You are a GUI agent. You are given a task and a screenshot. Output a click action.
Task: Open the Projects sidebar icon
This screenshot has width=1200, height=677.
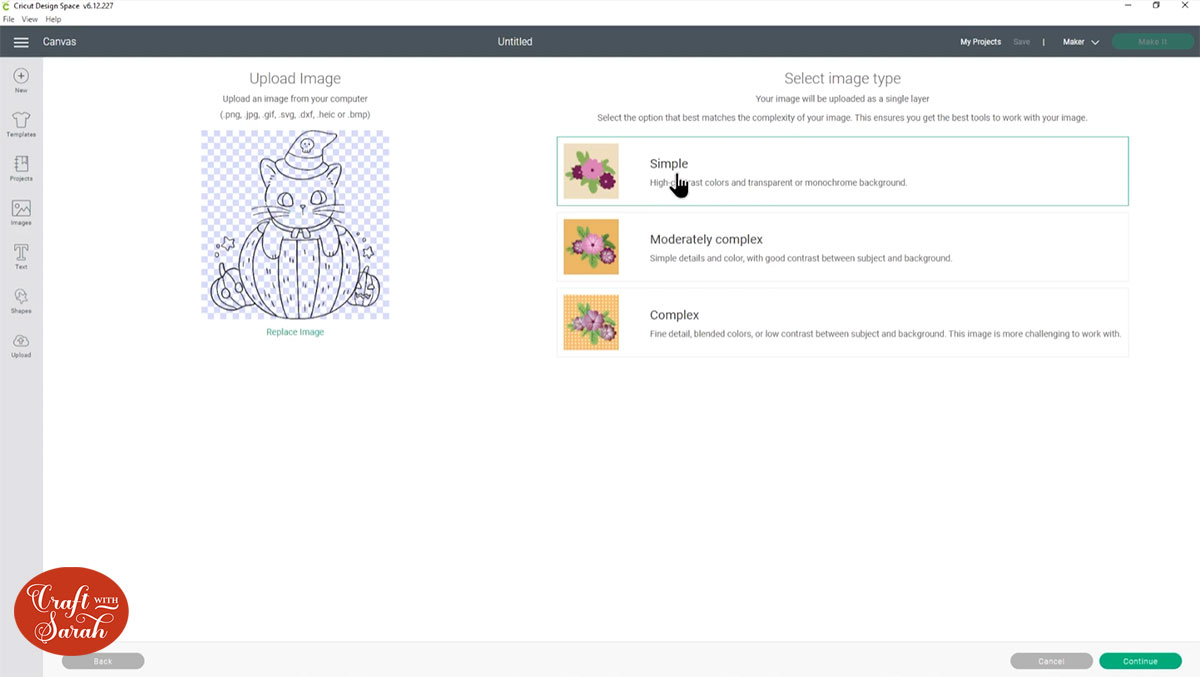[21, 164]
